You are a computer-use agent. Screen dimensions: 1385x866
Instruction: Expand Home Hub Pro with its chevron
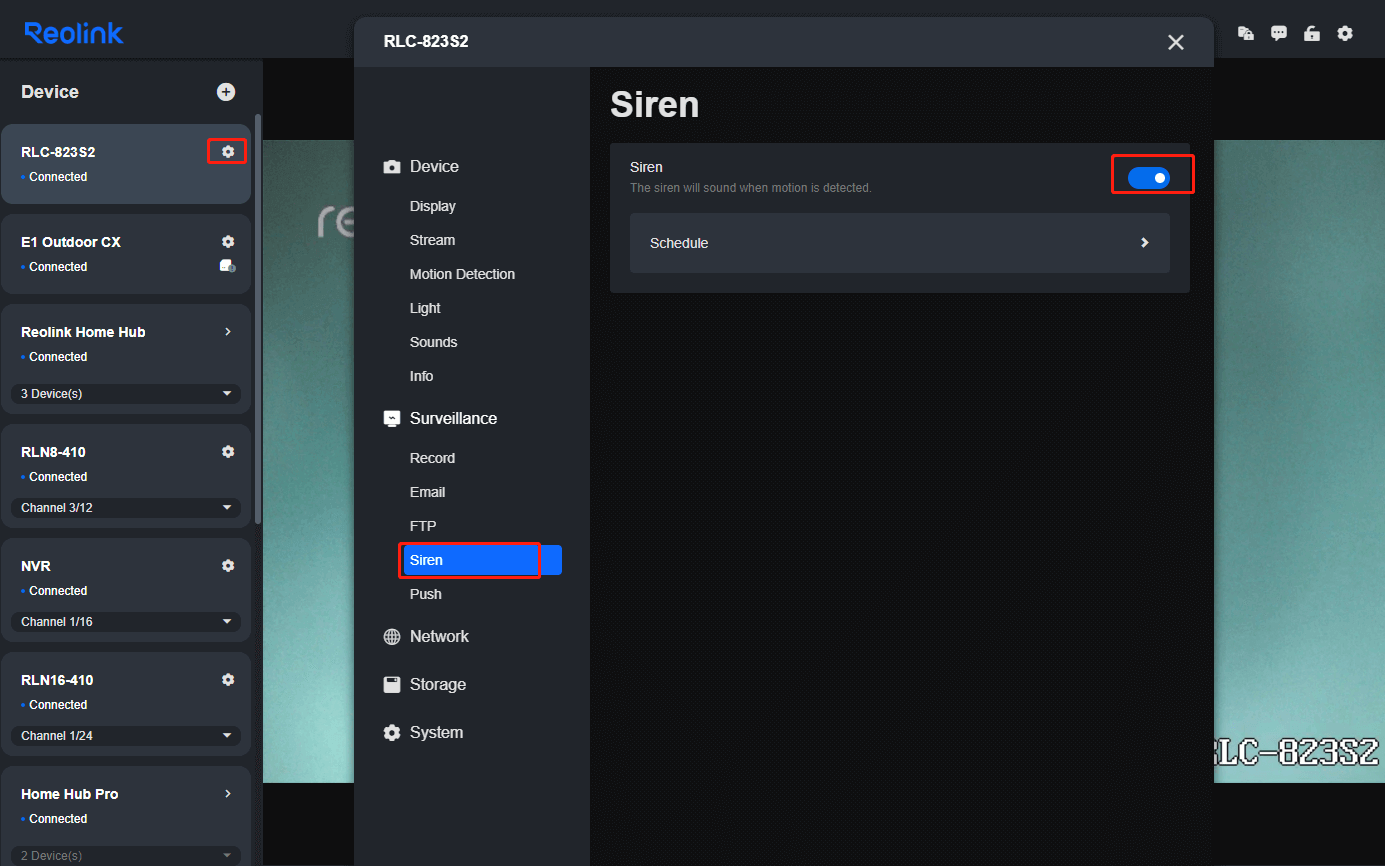pos(228,793)
